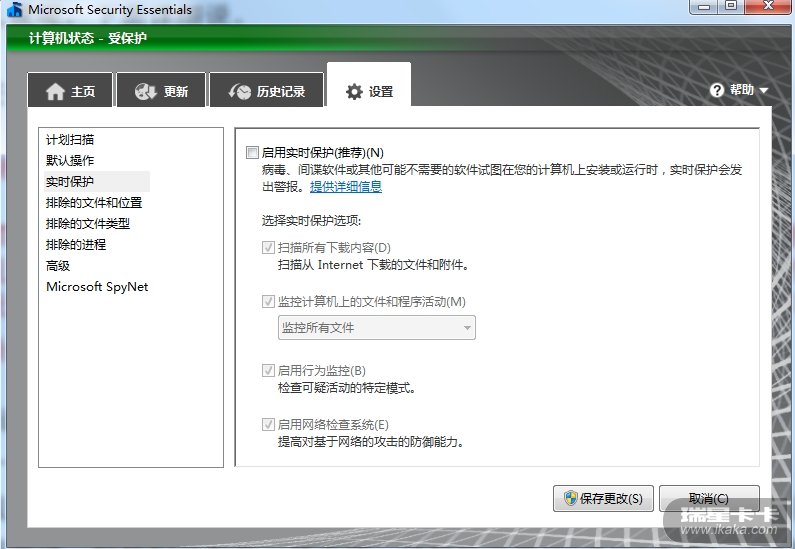Click the globe icon on 更新 tab
Image resolution: width=795 pixels, height=549 pixels.
click(146, 92)
